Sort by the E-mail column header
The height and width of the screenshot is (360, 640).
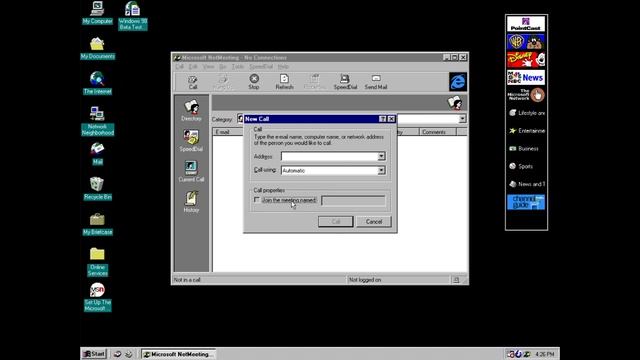(x=229, y=132)
